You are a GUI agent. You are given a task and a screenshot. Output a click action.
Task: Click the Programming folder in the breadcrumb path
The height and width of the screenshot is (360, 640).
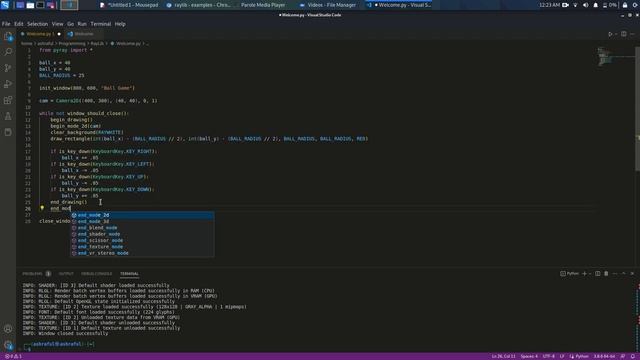[x=72, y=43]
